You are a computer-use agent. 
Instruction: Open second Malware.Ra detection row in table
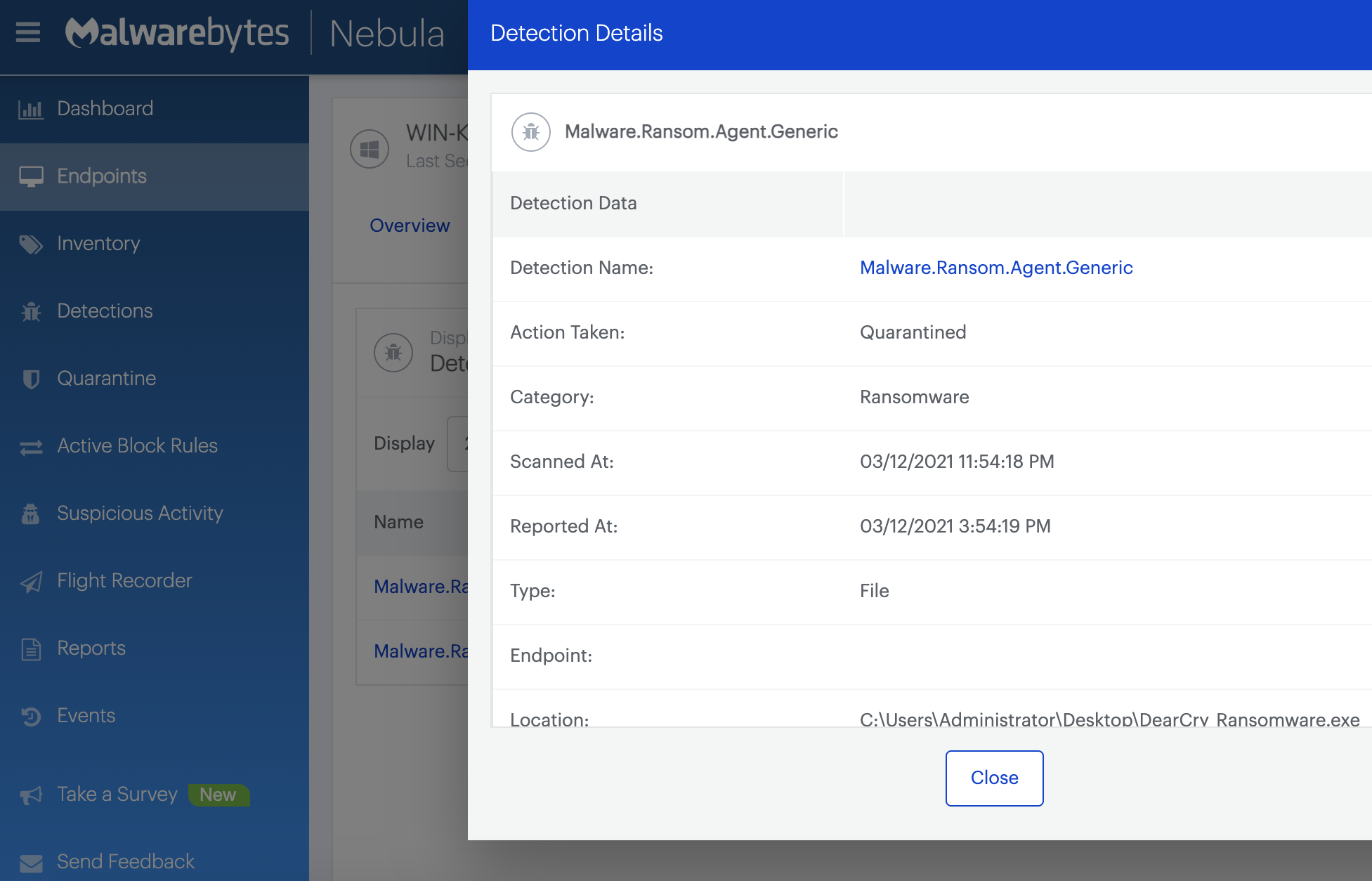click(x=421, y=651)
